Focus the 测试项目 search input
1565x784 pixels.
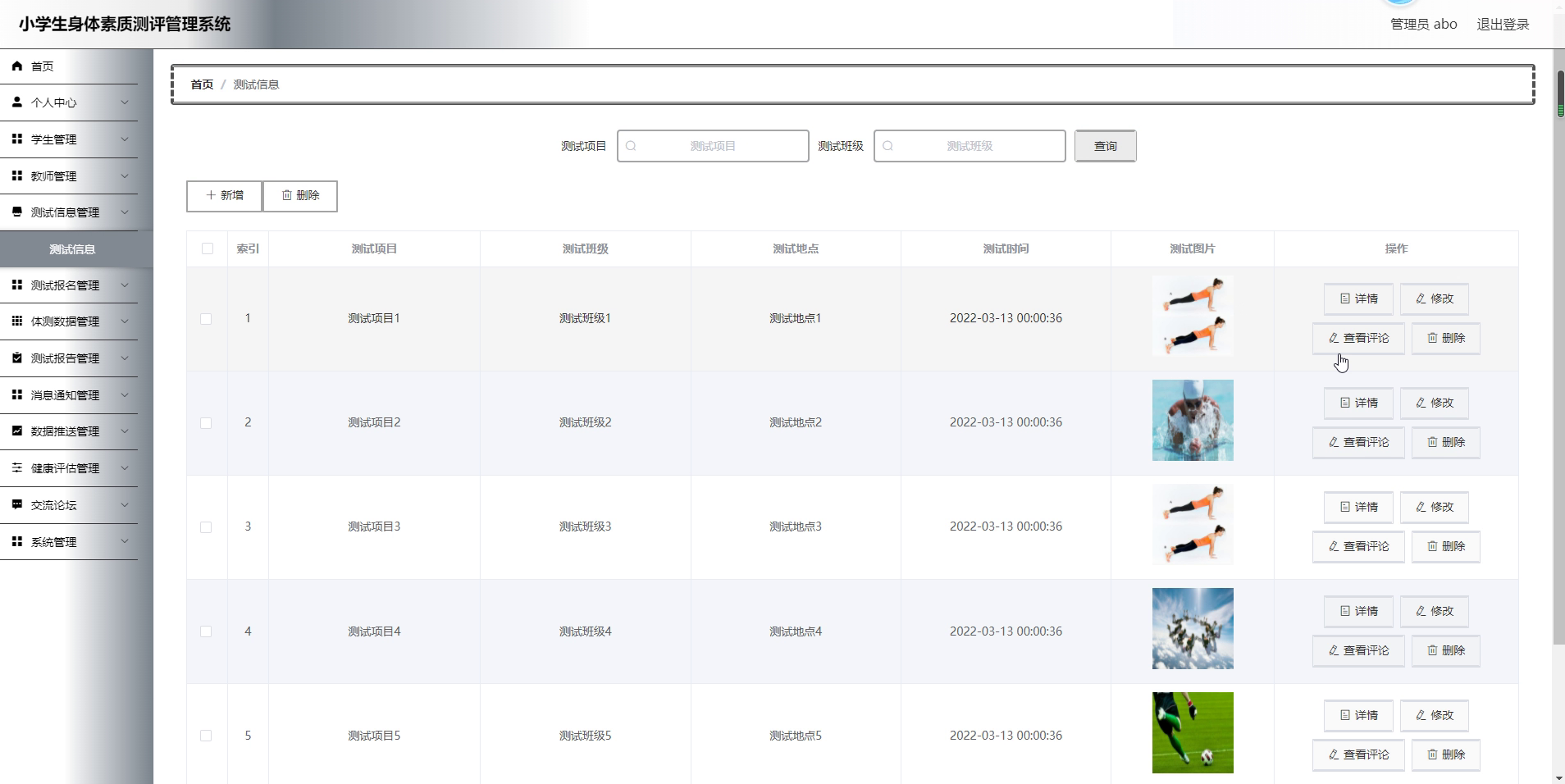click(713, 146)
